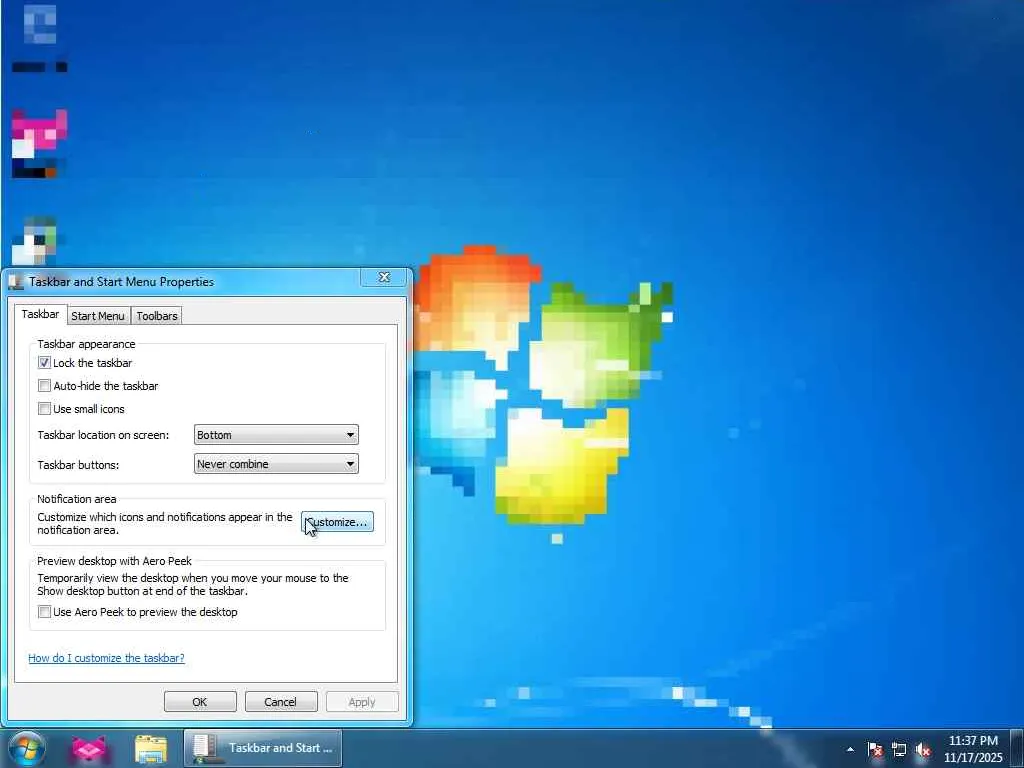The image size is (1024, 768).
Task: Click the Show desktop strip
Action: [x=1016, y=748]
